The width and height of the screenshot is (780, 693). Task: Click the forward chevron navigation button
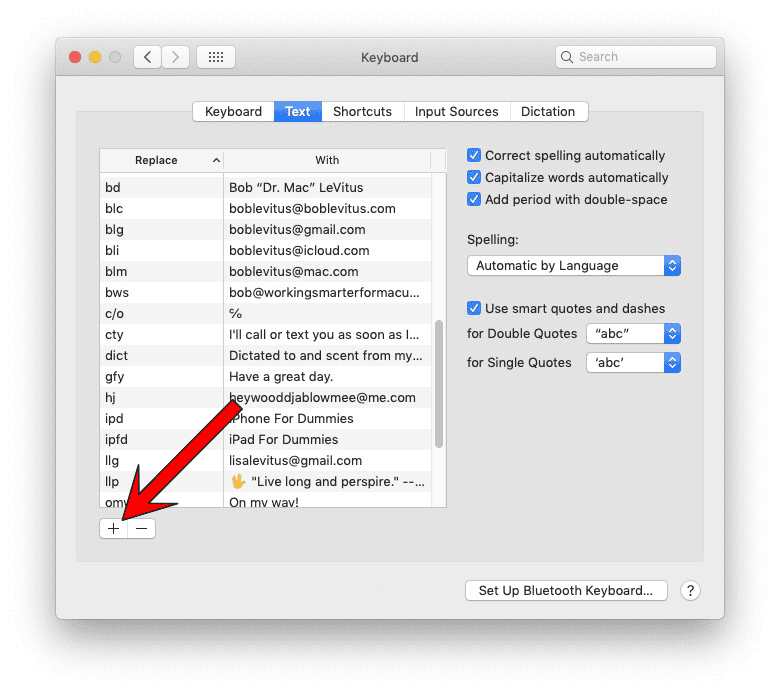pos(176,57)
